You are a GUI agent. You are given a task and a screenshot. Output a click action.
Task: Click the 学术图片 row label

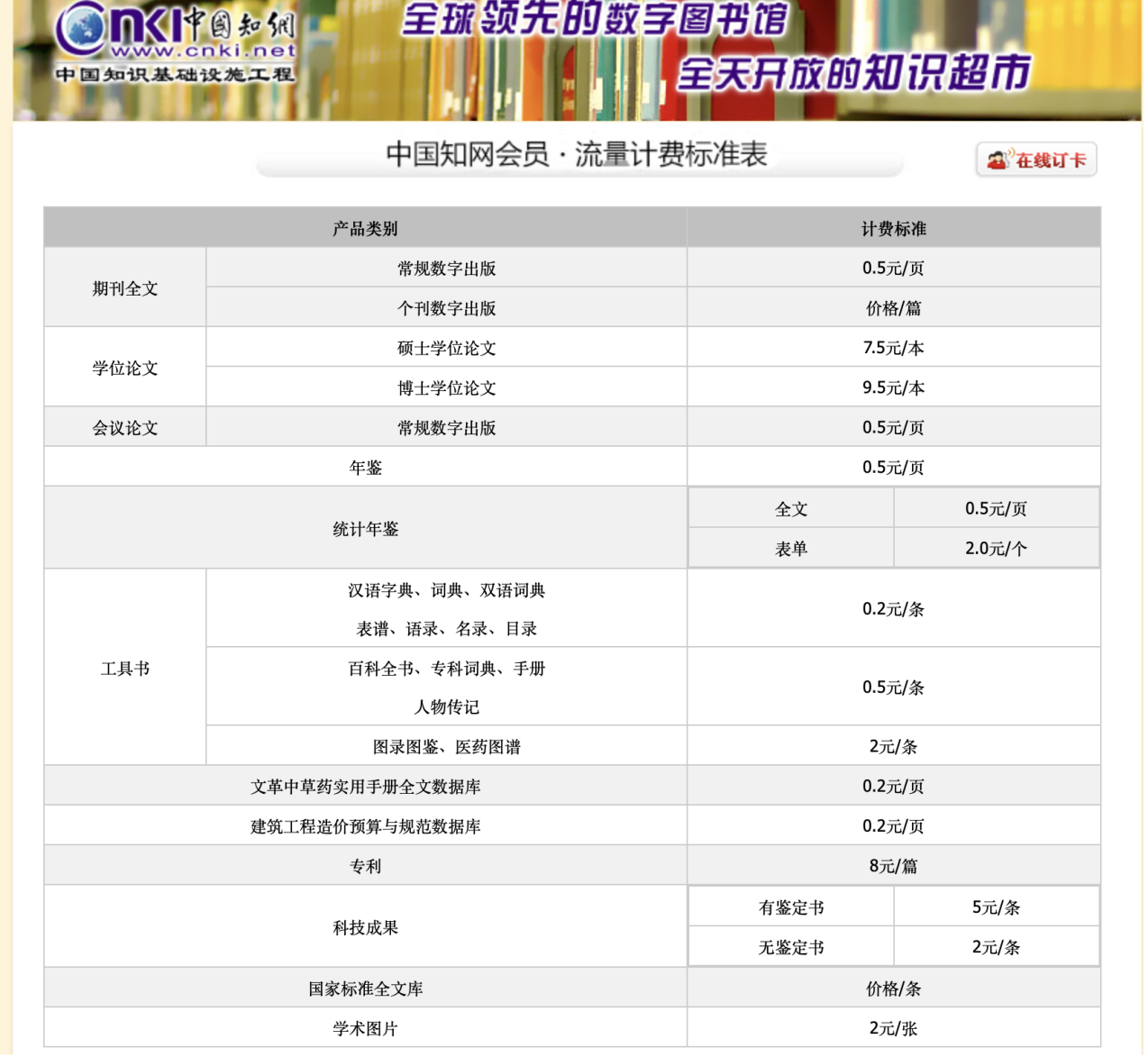coord(366,1028)
